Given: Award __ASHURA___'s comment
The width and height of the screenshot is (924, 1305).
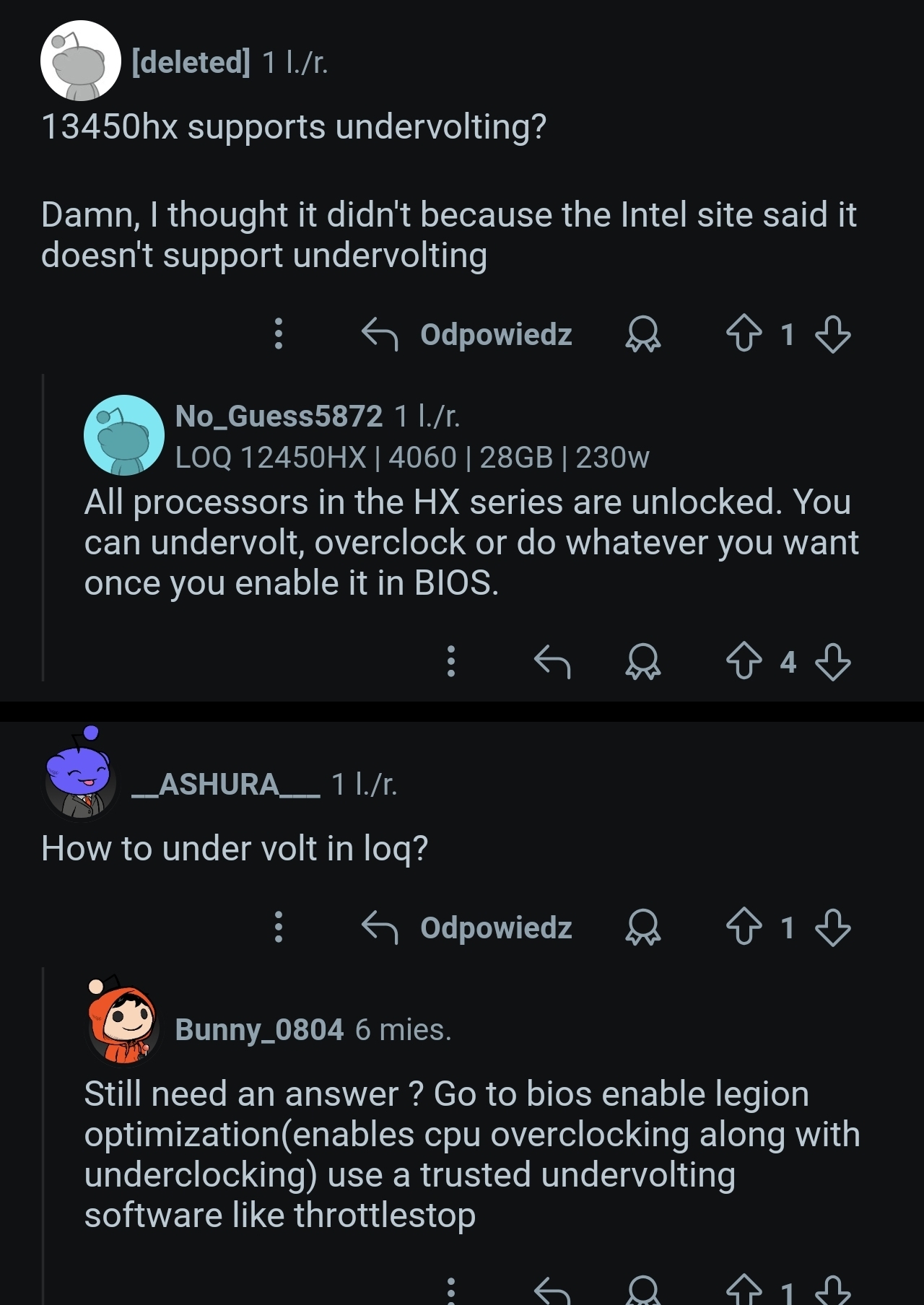Looking at the screenshot, I should [x=642, y=928].
